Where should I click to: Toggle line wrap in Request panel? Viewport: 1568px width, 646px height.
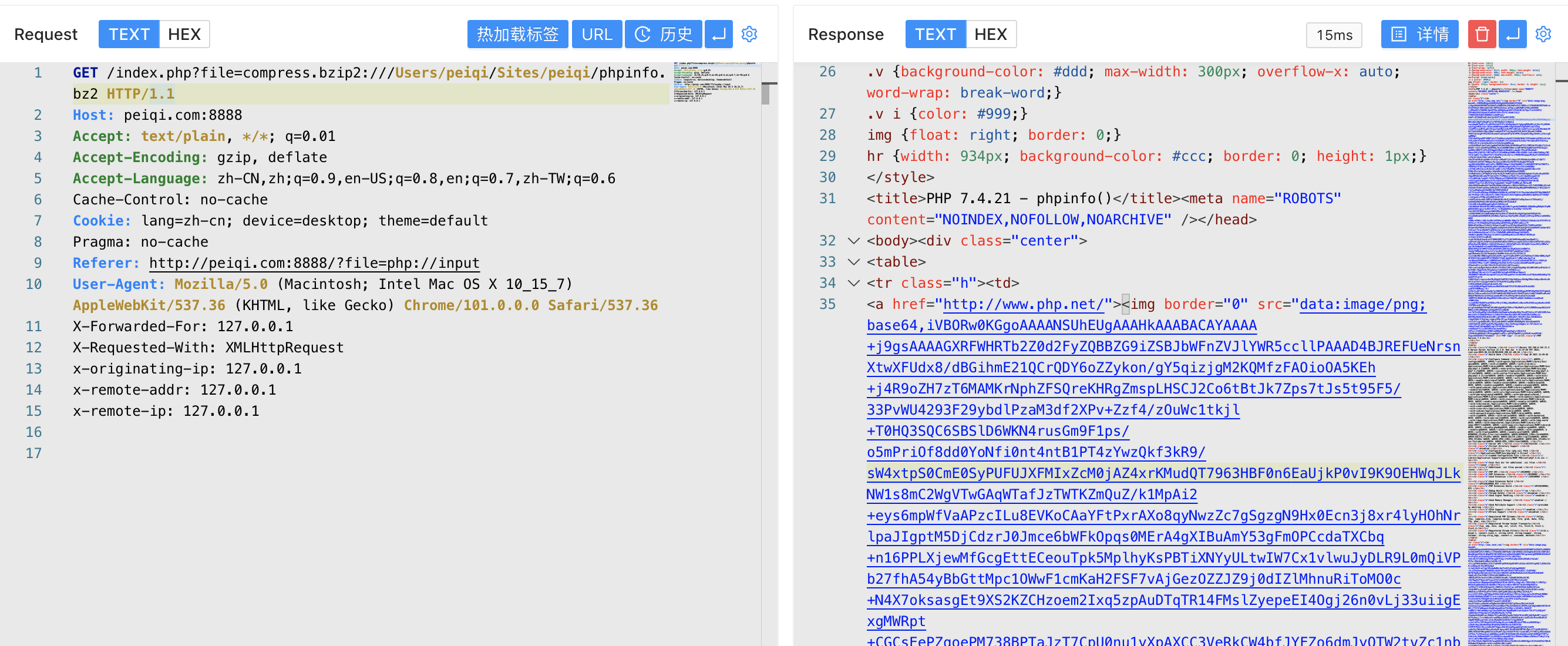718,34
